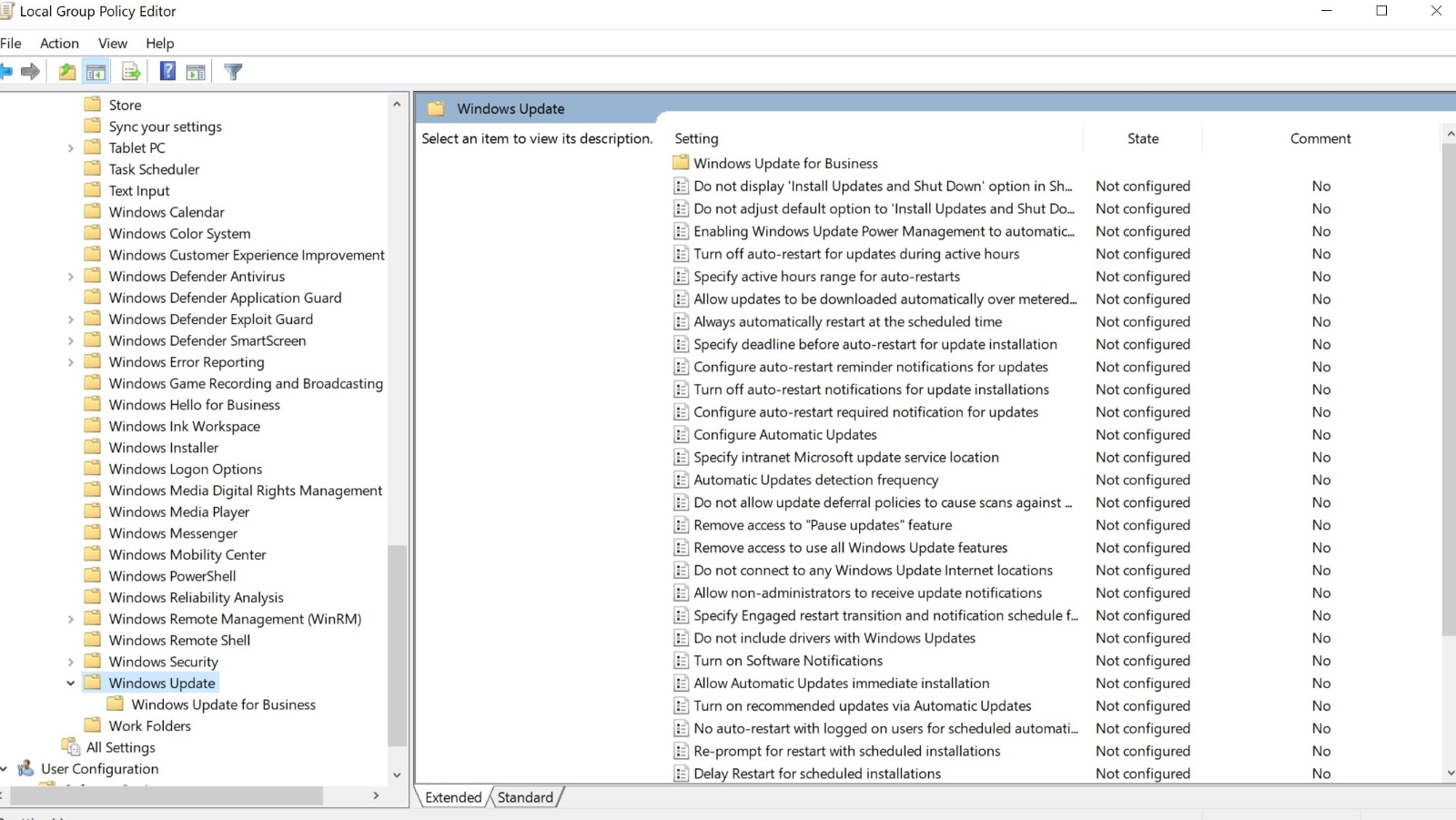Expand the Windows Security tree node
Viewport: 1456px width, 820px height.
[x=70, y=663]
